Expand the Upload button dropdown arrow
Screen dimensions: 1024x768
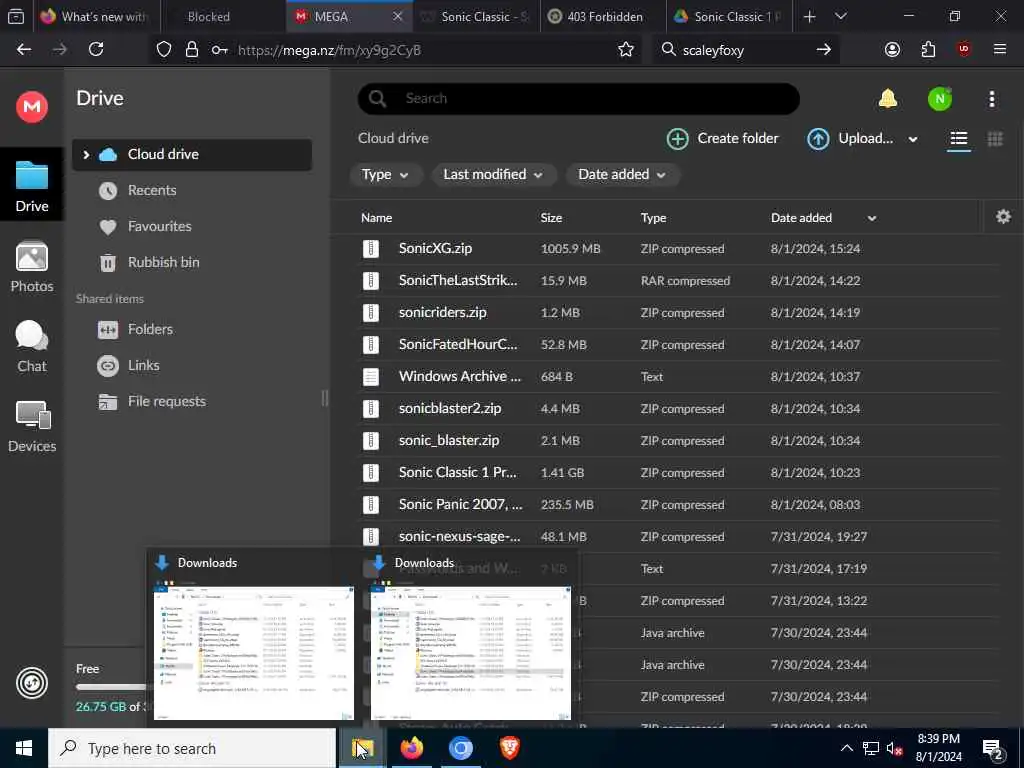tap(913, 139)
